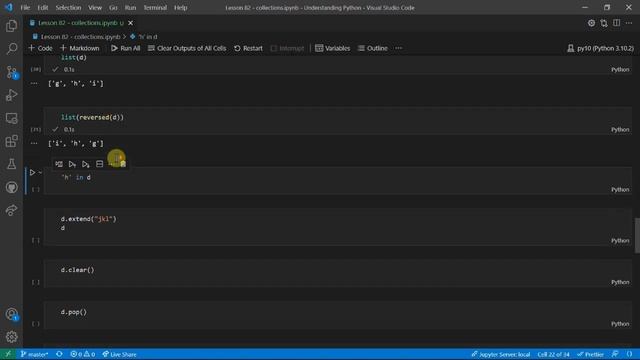Execute Cell and Below in cell toolbar
The height and width of the screenshot is (360, 640).
point(86,164)
